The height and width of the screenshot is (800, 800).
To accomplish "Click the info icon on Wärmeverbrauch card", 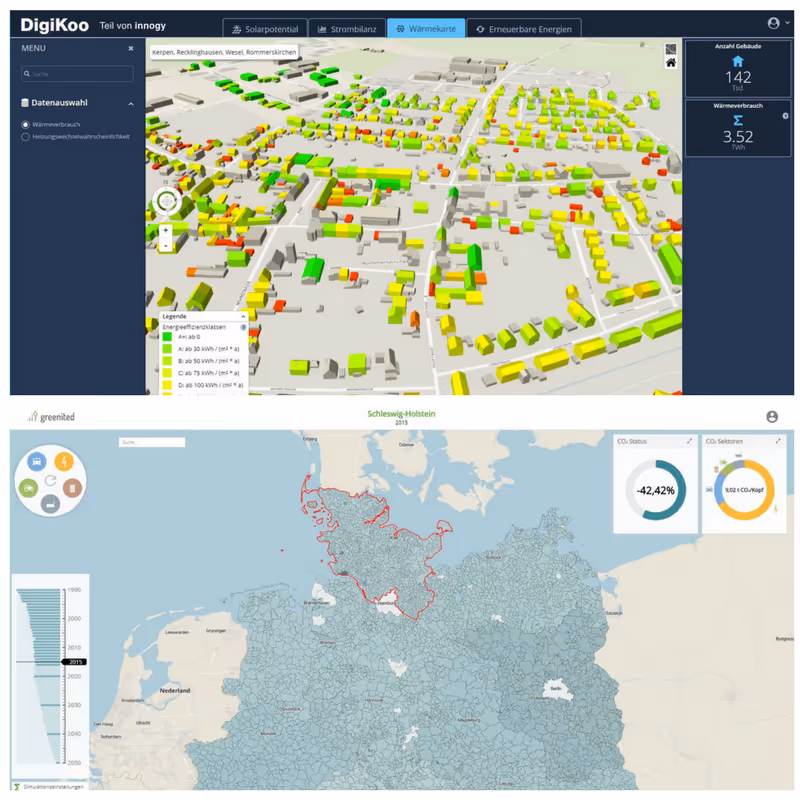I will (x=785, y=116).
